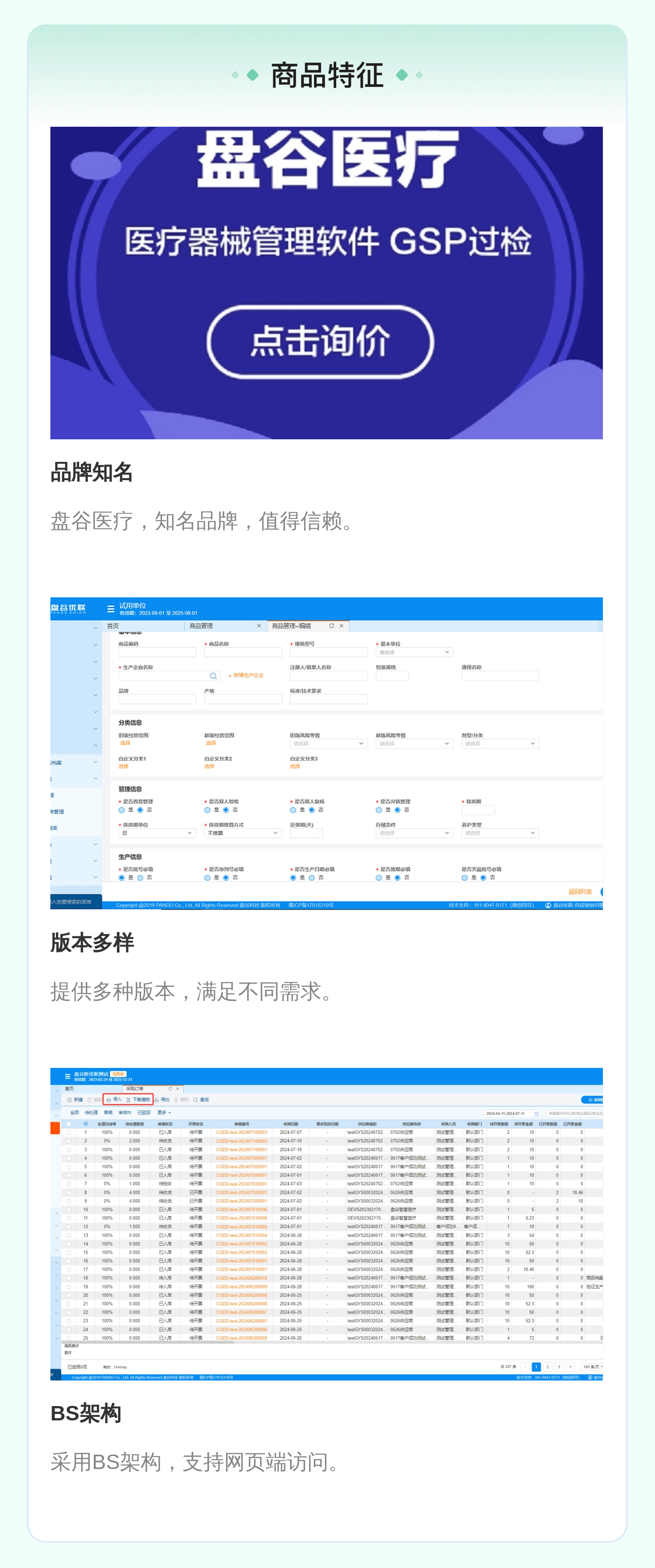
Task: Click the 返回列表 link
Action: 580,892
